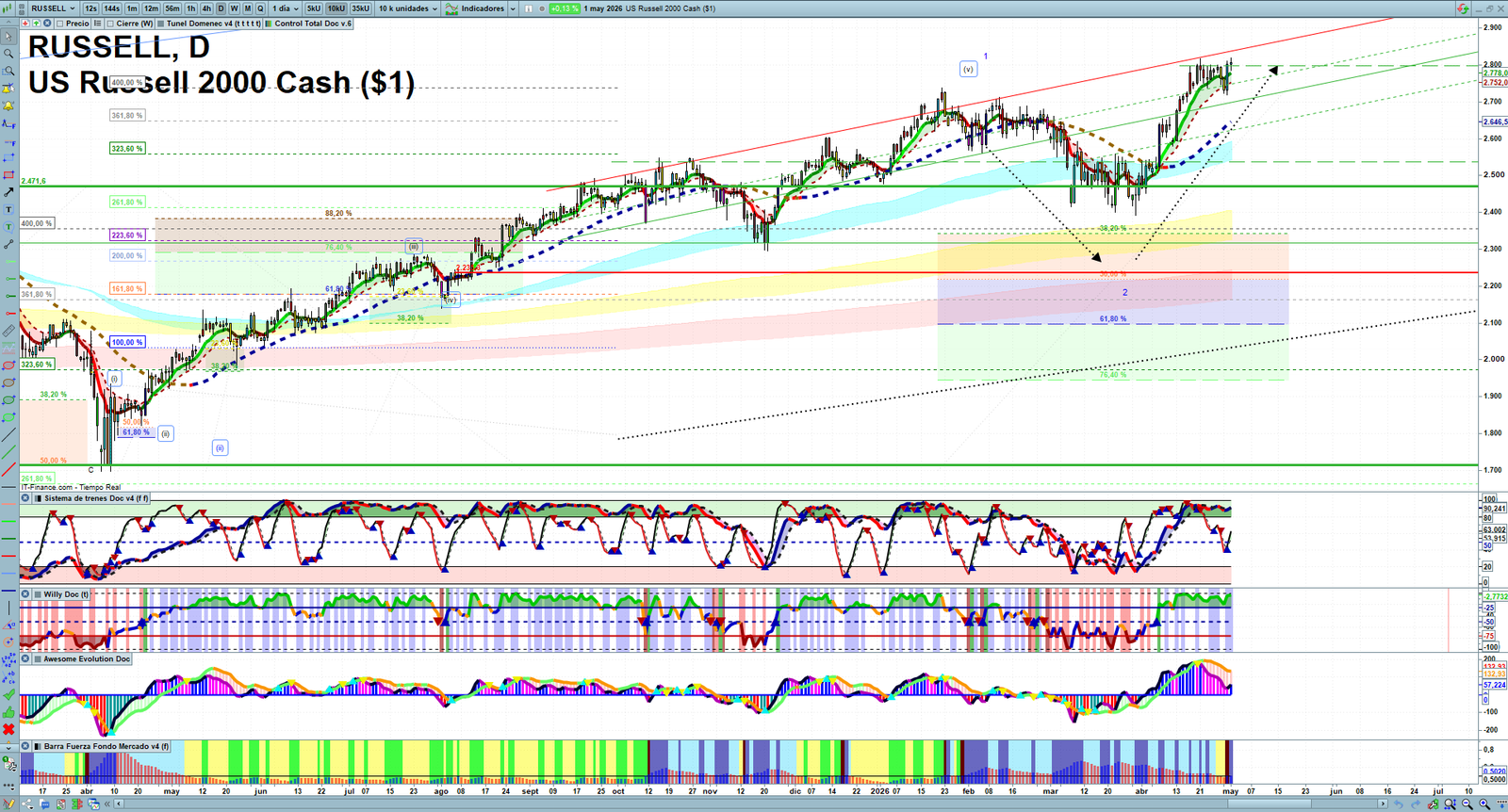Image resolution: width=1508 pixels, height=812 pixels.
Task: Click the red X delete icon in left toolbar
Action: tap(8, 729)
